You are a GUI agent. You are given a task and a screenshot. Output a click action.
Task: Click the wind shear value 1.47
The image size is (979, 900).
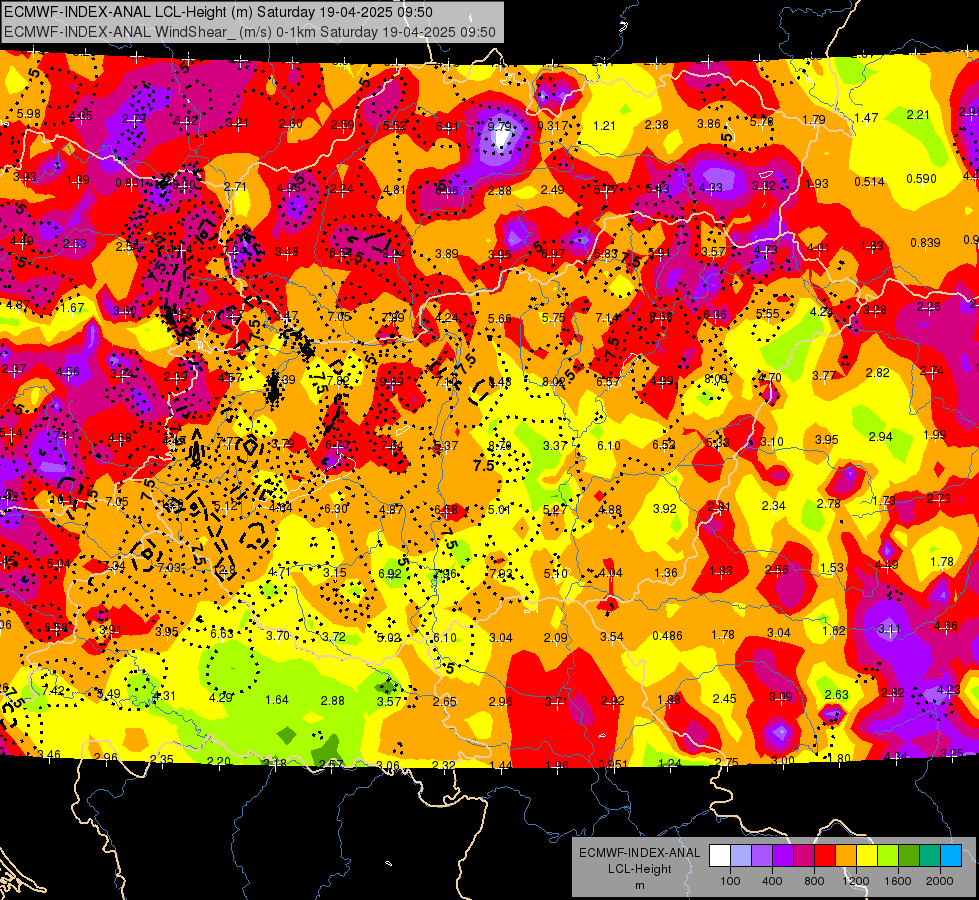(x=867, y=117)
